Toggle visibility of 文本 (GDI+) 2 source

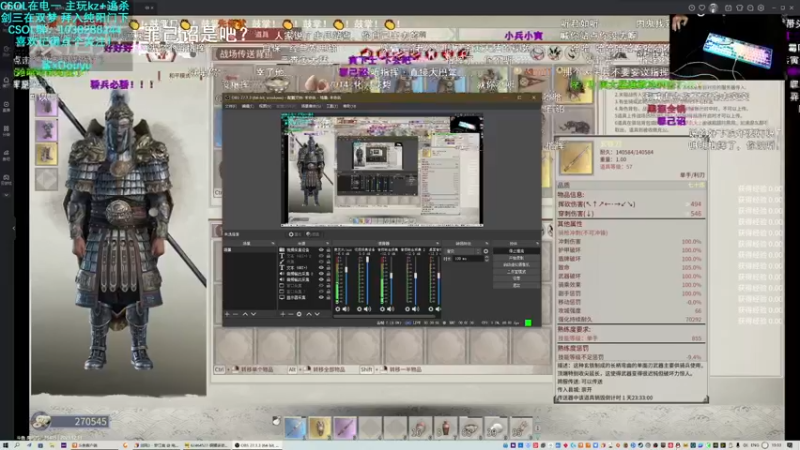click(x=321, y=256)
